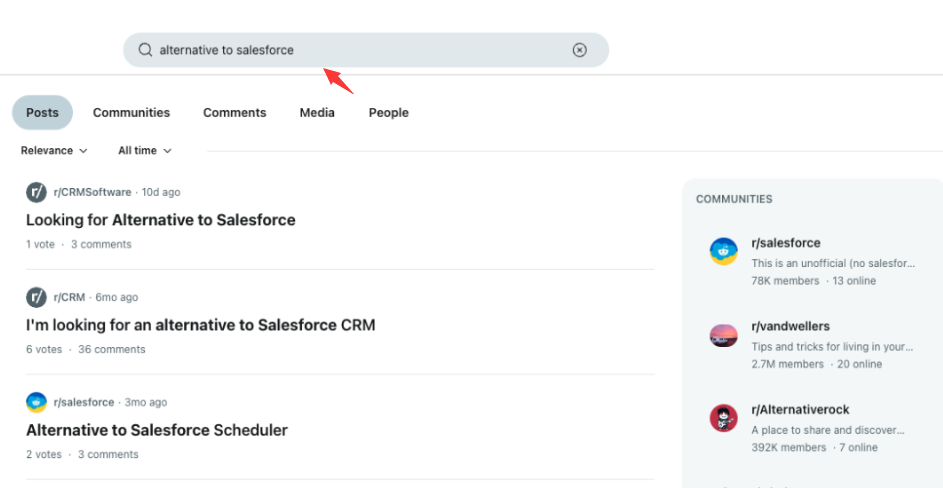Open 'Alternative to Salesforce Scheduler' post

(156, 430)
